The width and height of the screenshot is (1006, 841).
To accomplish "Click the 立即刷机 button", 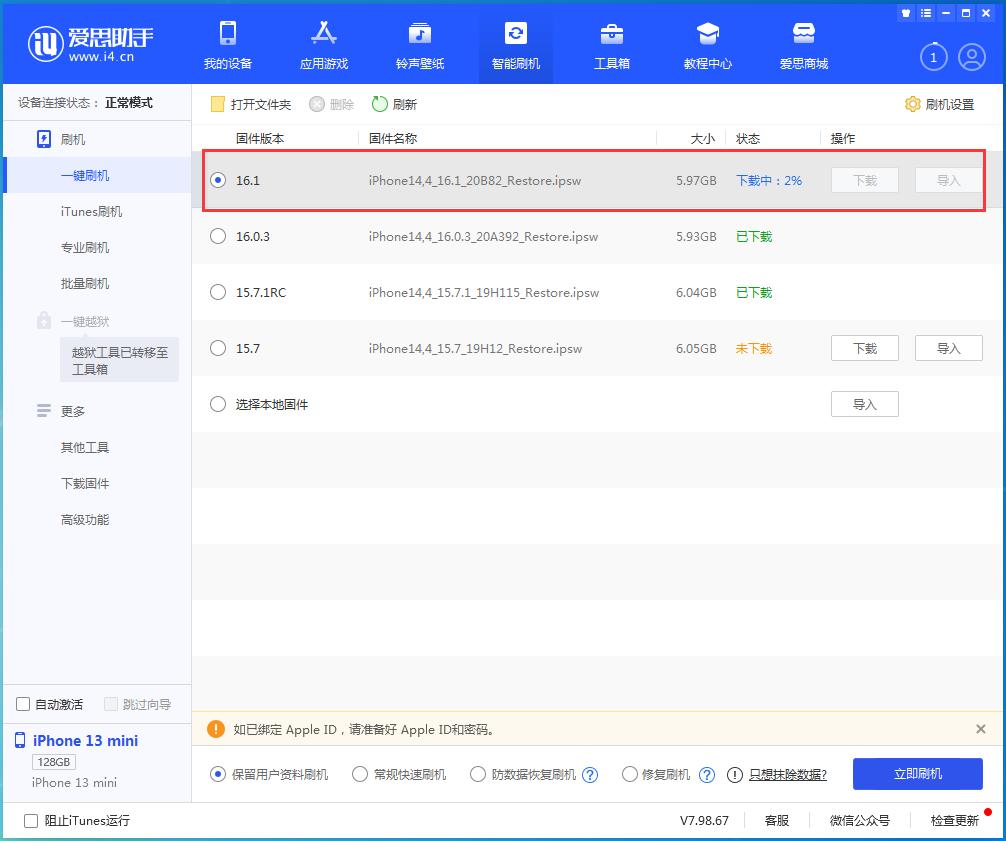I will click(x=916, y=773).
